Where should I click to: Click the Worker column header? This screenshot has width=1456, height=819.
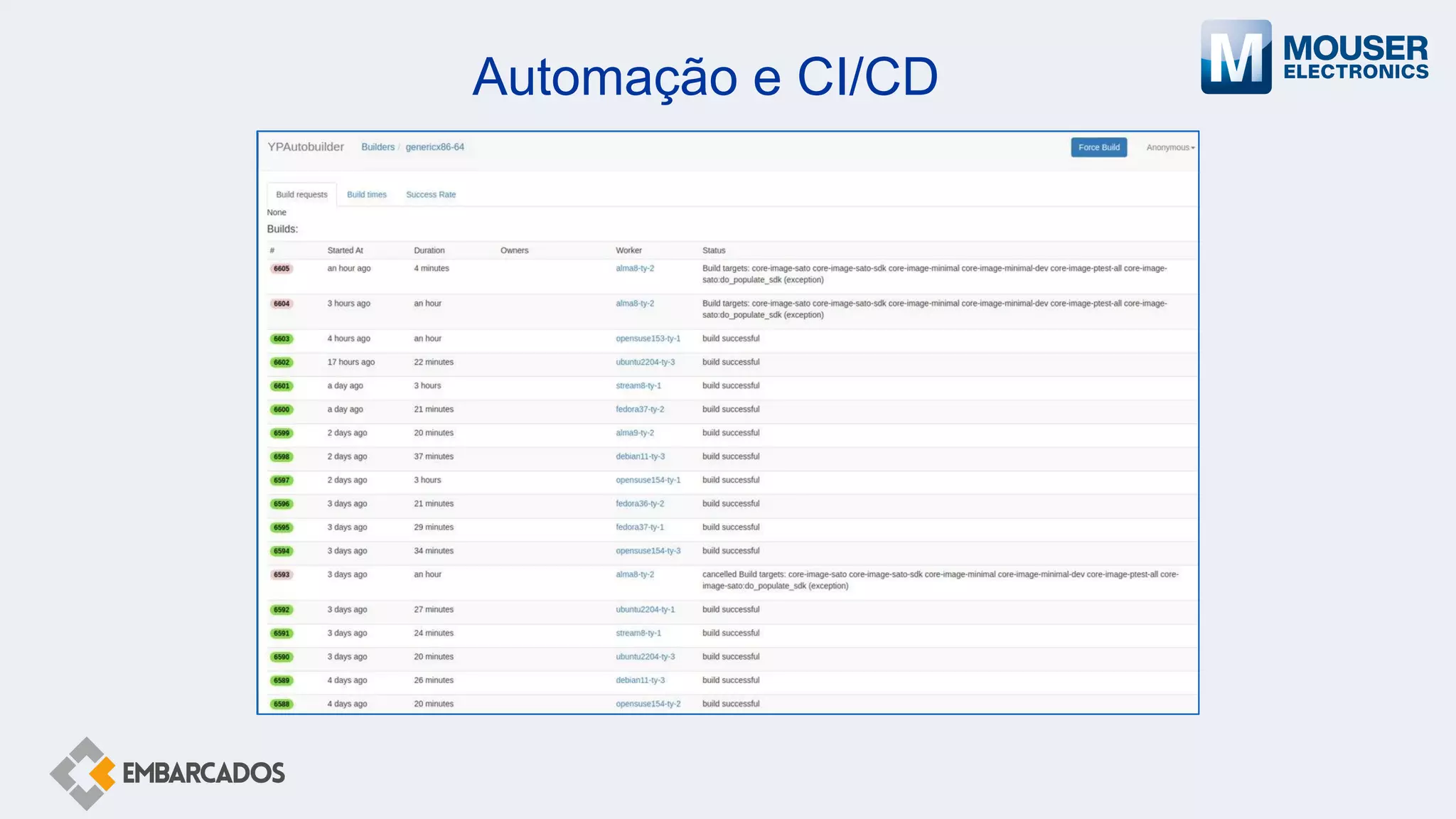tap(628, 250)
